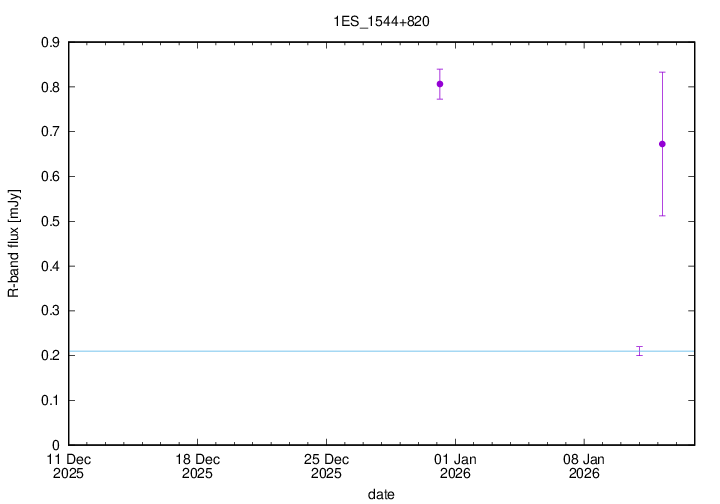The width and height of the screenshot is (720, 504).
Task: Click top error bar cap of rightmost point
Action: [662, 72]
